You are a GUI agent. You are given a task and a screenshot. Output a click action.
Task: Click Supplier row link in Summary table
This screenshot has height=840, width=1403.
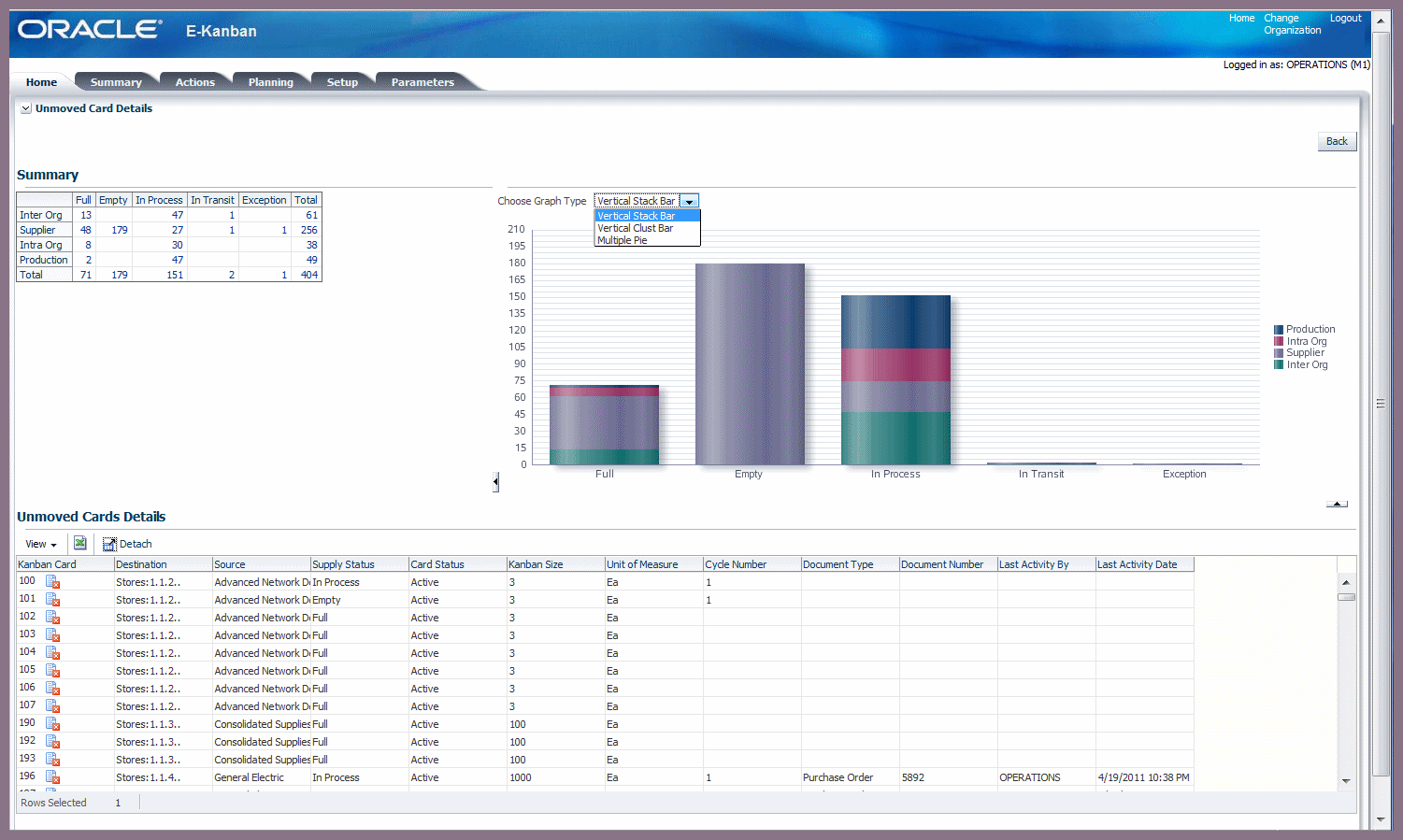37,230
